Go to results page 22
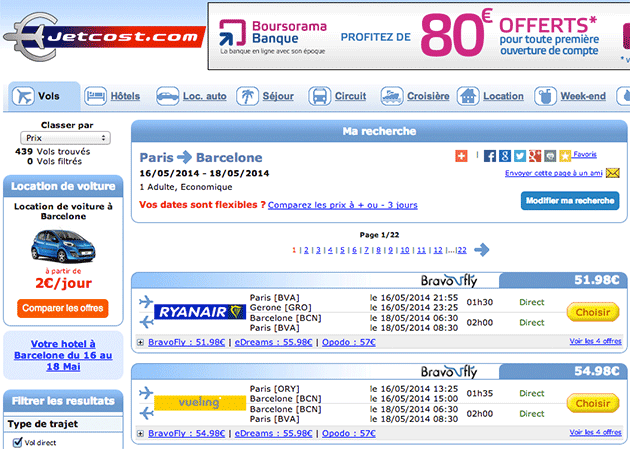The height and width of the screenshot is (449, 630). tap(462, 250)
